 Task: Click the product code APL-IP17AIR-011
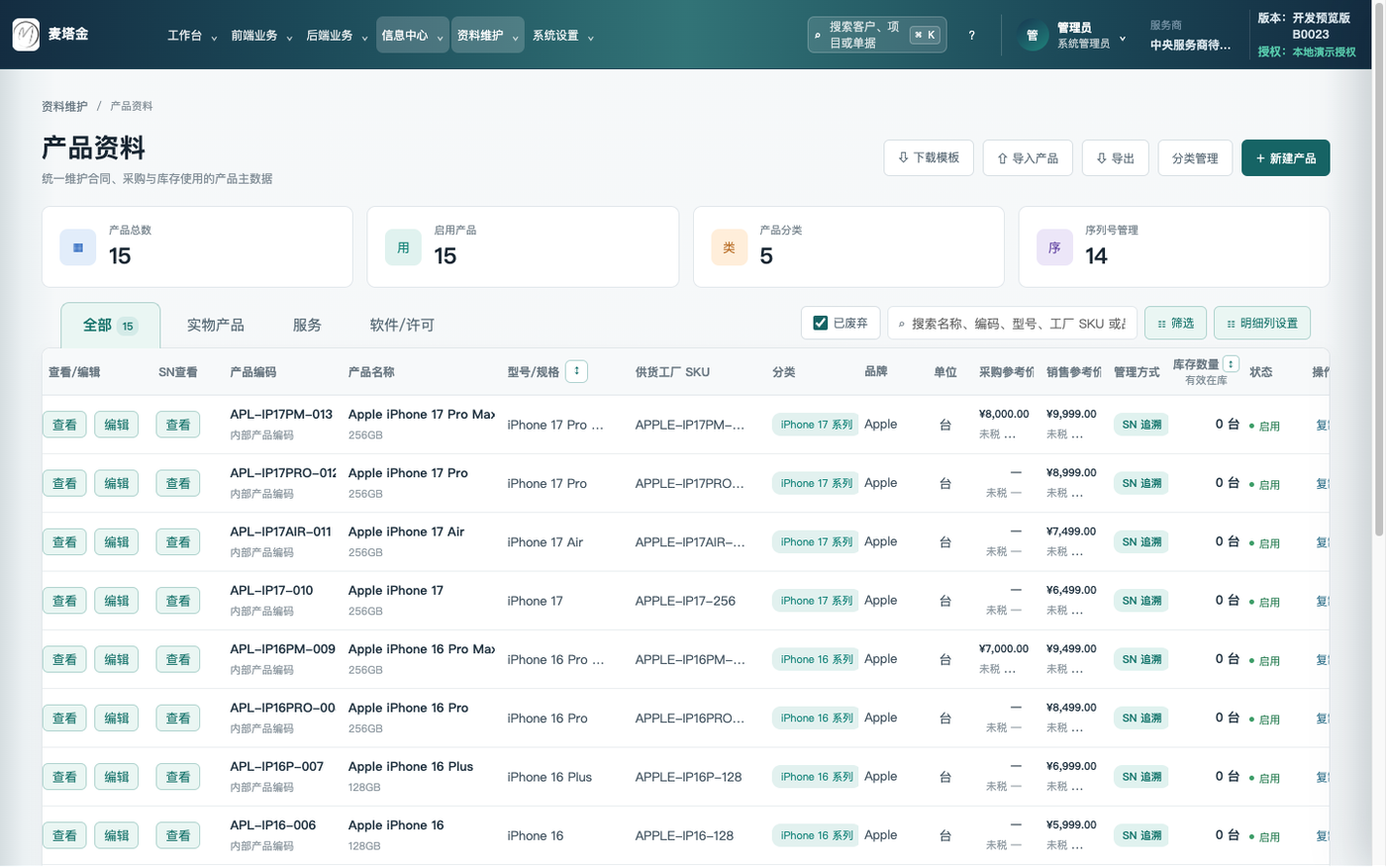(x=280, y=531)
